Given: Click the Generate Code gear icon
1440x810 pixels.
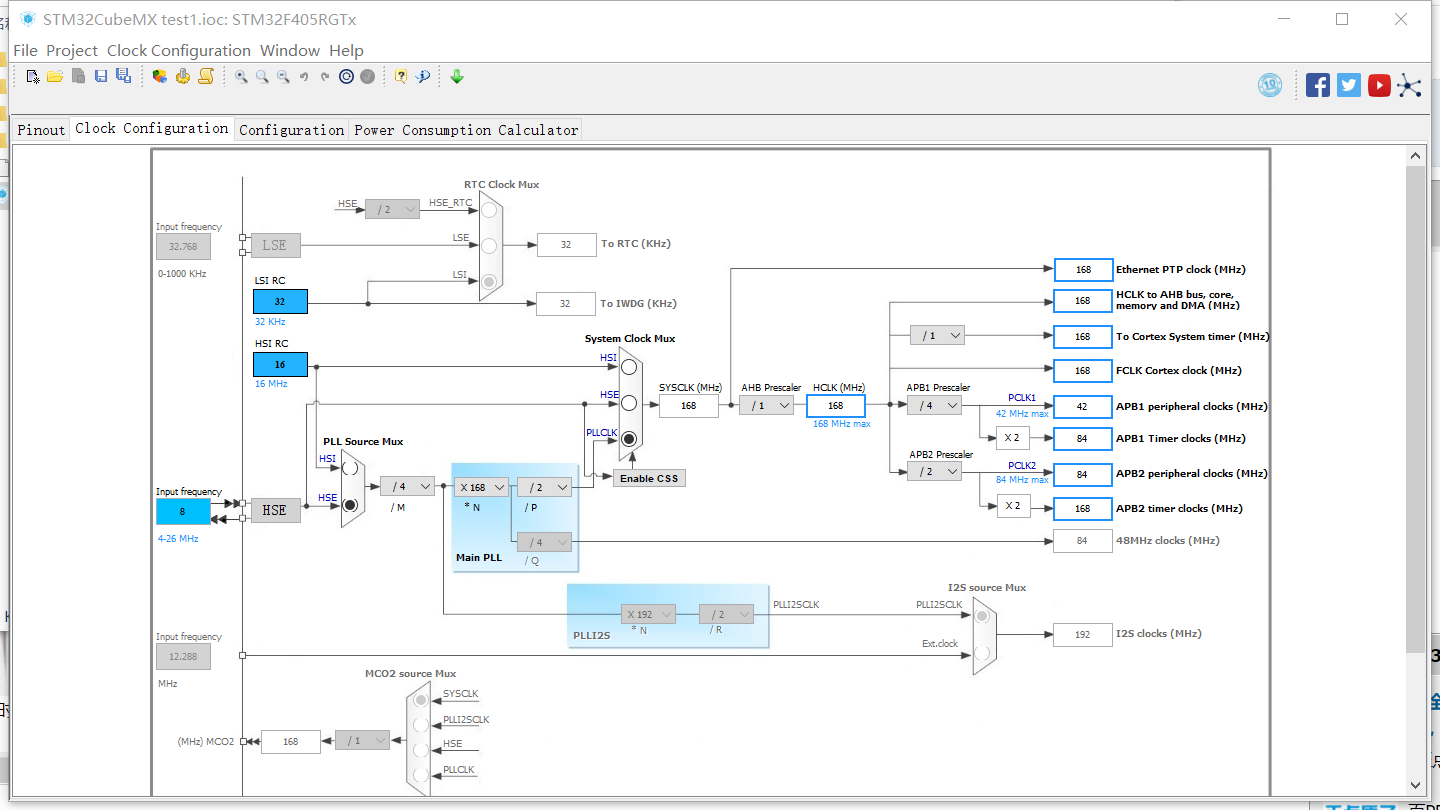Looking at the screenshot, I should click(182, 76).
